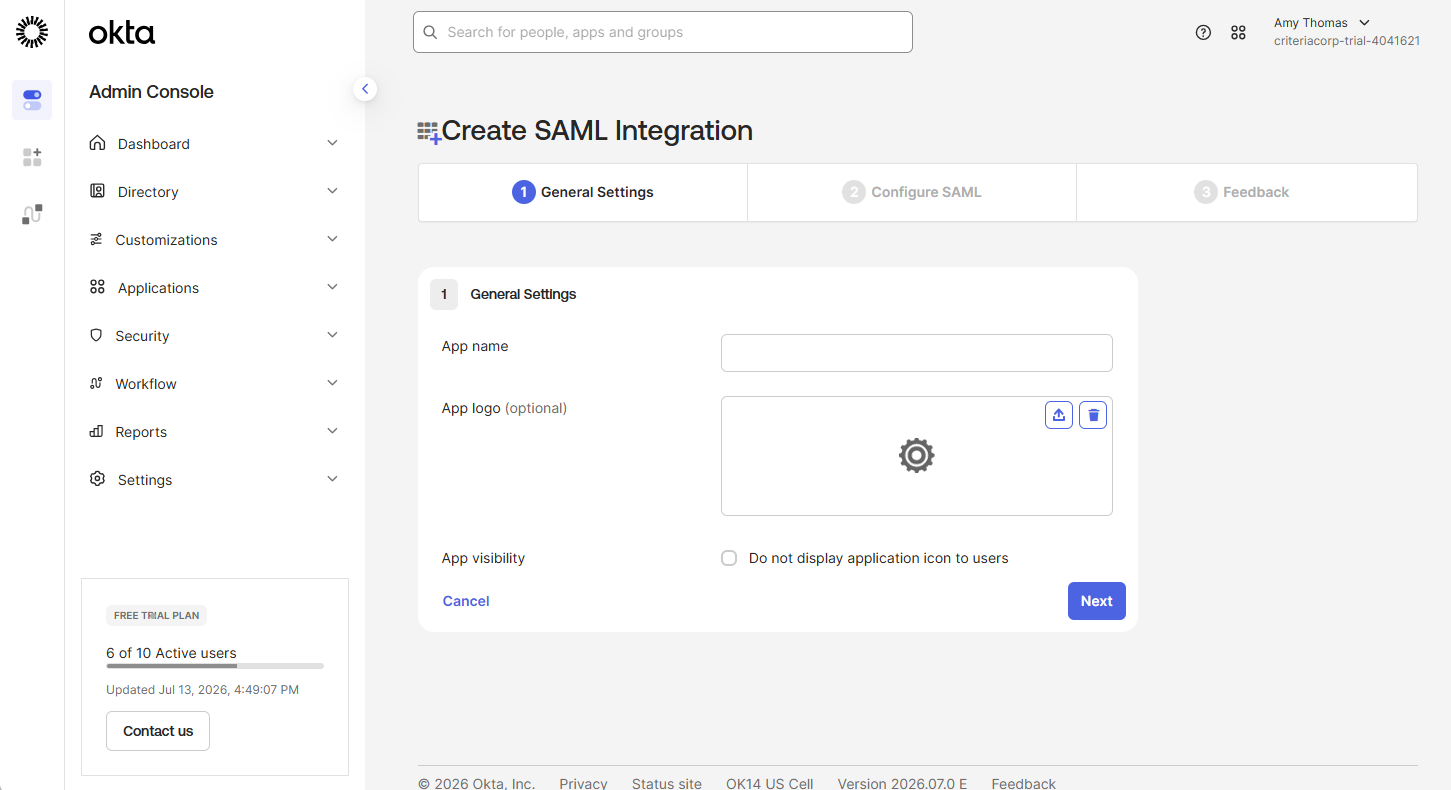Screen dimensions: 1451x790
Task: Expand the Reports menu chevron
Action: [x=332, y=431]
